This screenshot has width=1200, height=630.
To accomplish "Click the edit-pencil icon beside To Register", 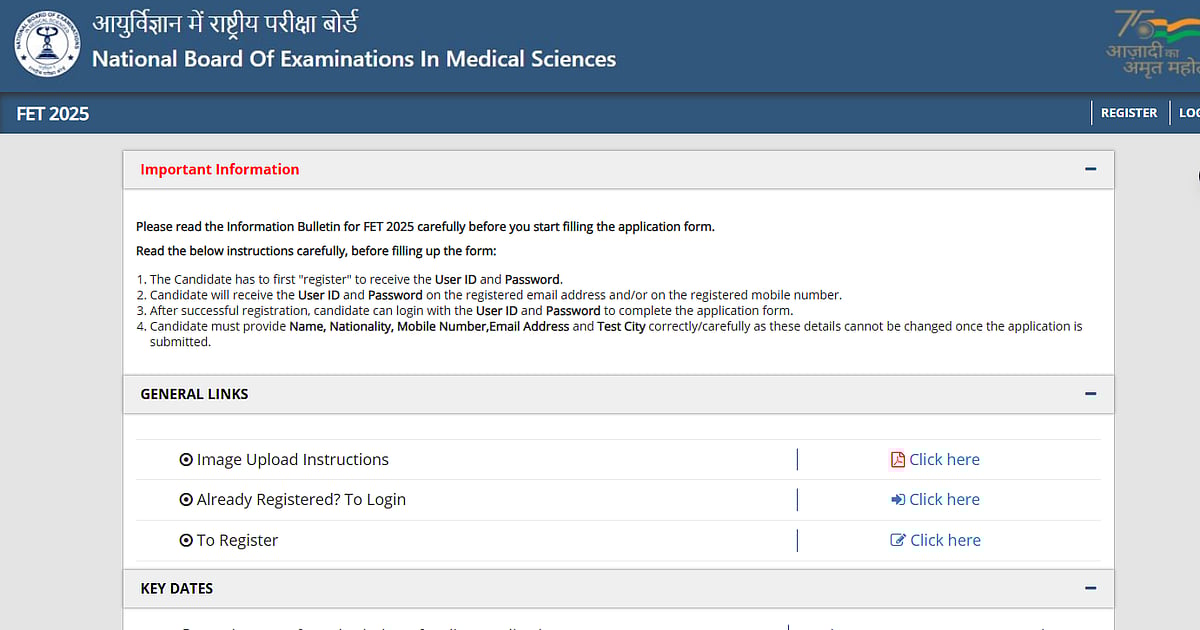I will pyautogui.click(x=899, y=540).
